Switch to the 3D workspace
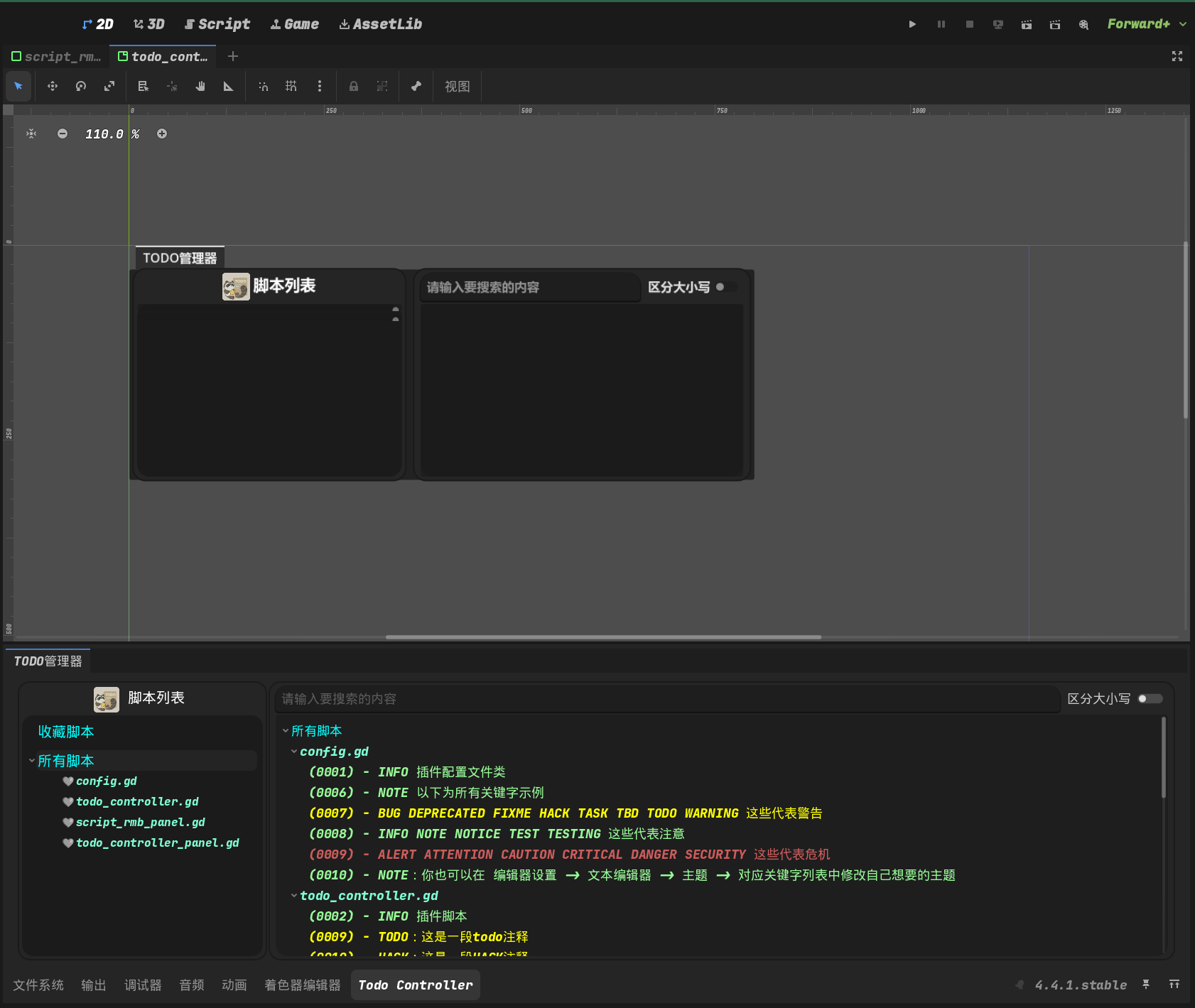 pyautogui.click(x=149, y=24)
